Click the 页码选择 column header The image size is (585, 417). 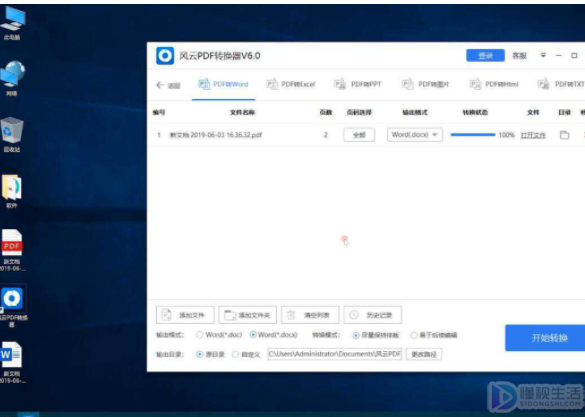coord(359,112)
